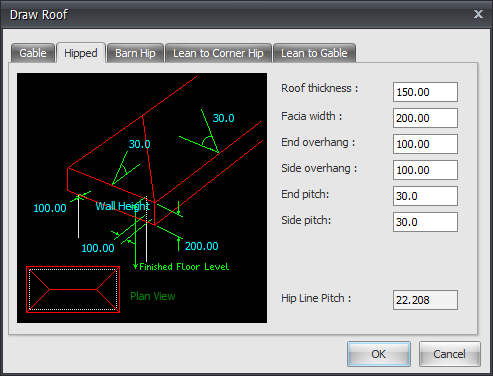Click the Cancel button
Viewport: 493px width, 376px height.
[449, 354]
